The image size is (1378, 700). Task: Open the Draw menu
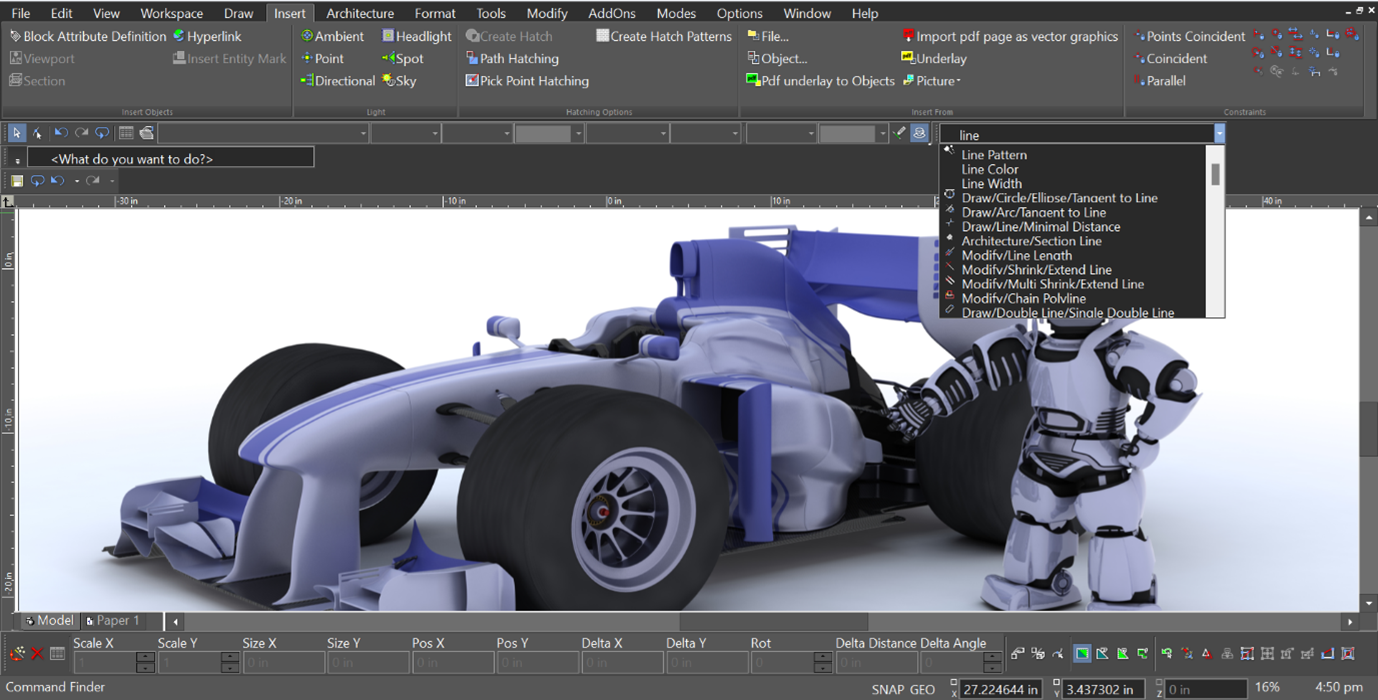[239, 13]
